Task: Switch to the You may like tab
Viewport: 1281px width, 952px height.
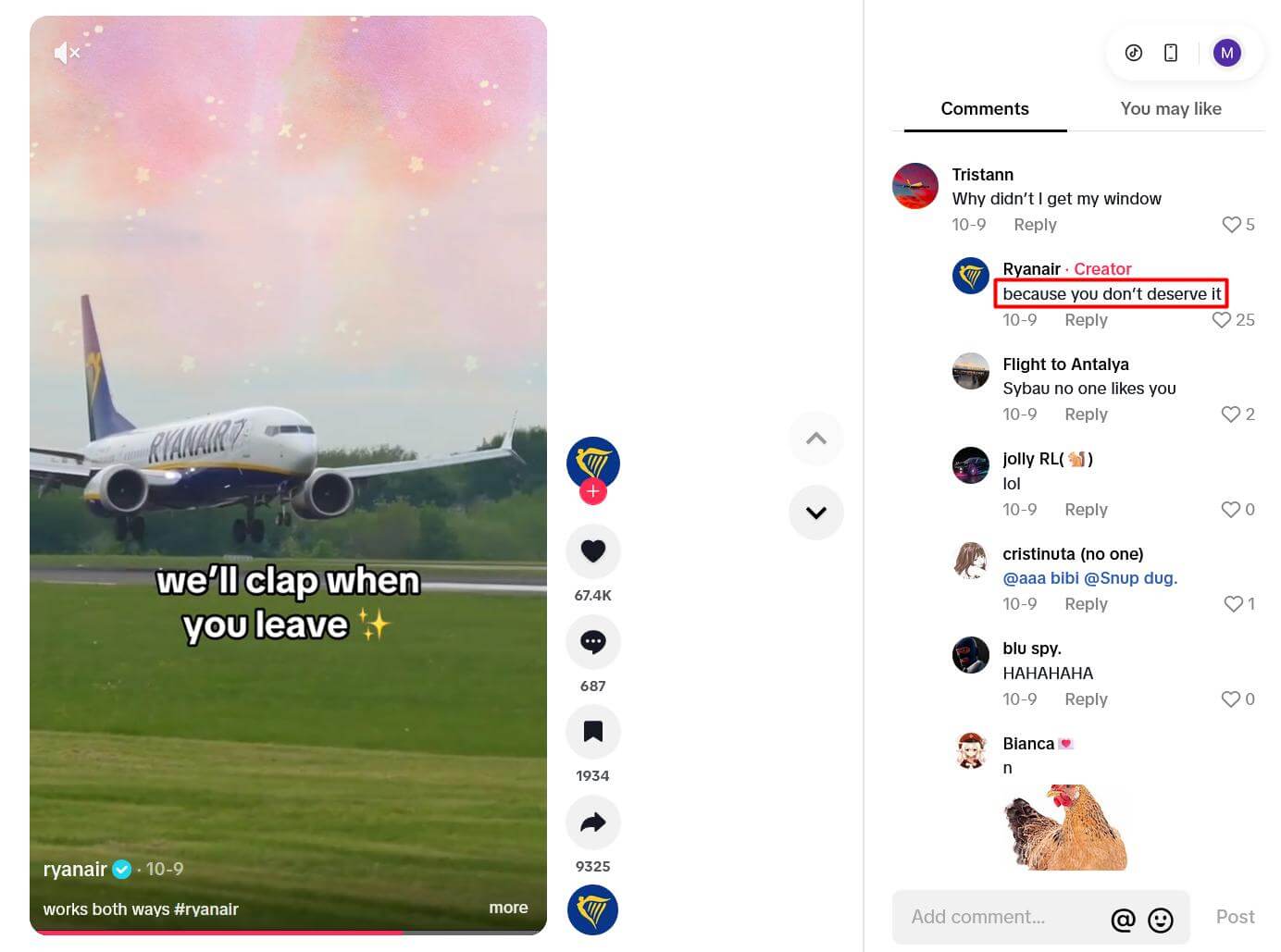Action: coord(1170,108)
